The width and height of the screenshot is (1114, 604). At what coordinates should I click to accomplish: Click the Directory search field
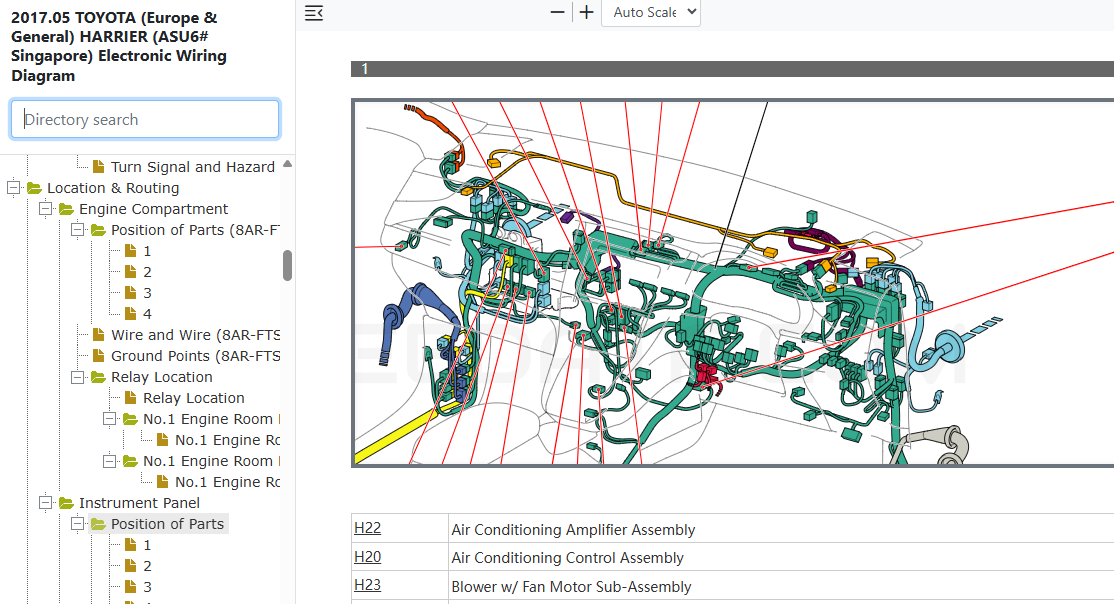click(x=145, y=119)
